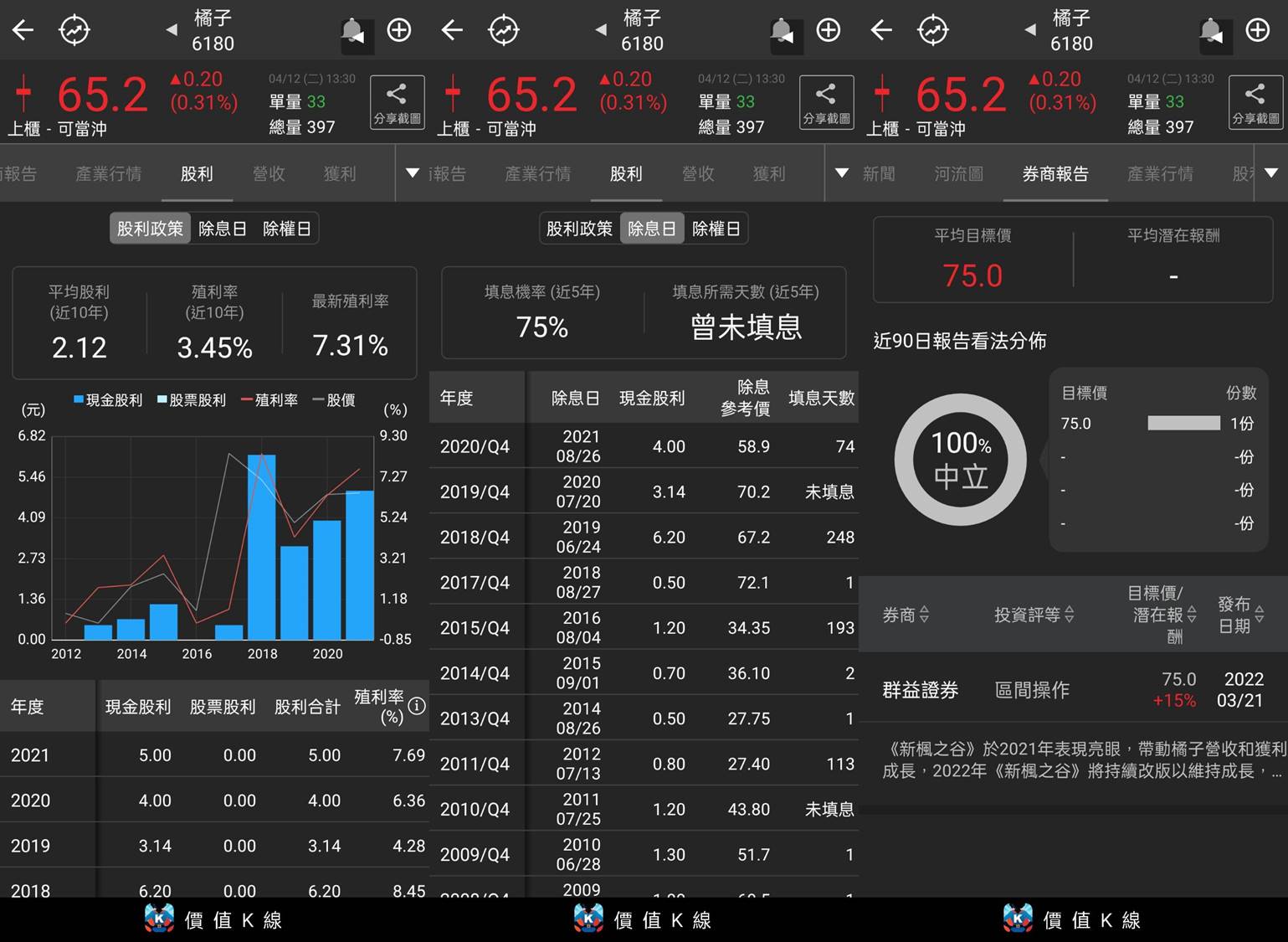The height and width of the screenshot is (942, 1288).
Task: Select 2019/Q4 ex-dividend row
Action: pyautogui.click(x=644, y=491)
